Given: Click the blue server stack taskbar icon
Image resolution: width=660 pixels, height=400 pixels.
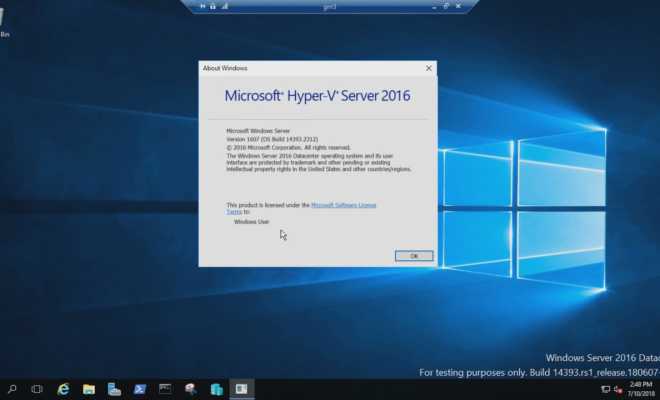Looking at the screenshot, I should [216, 389].
